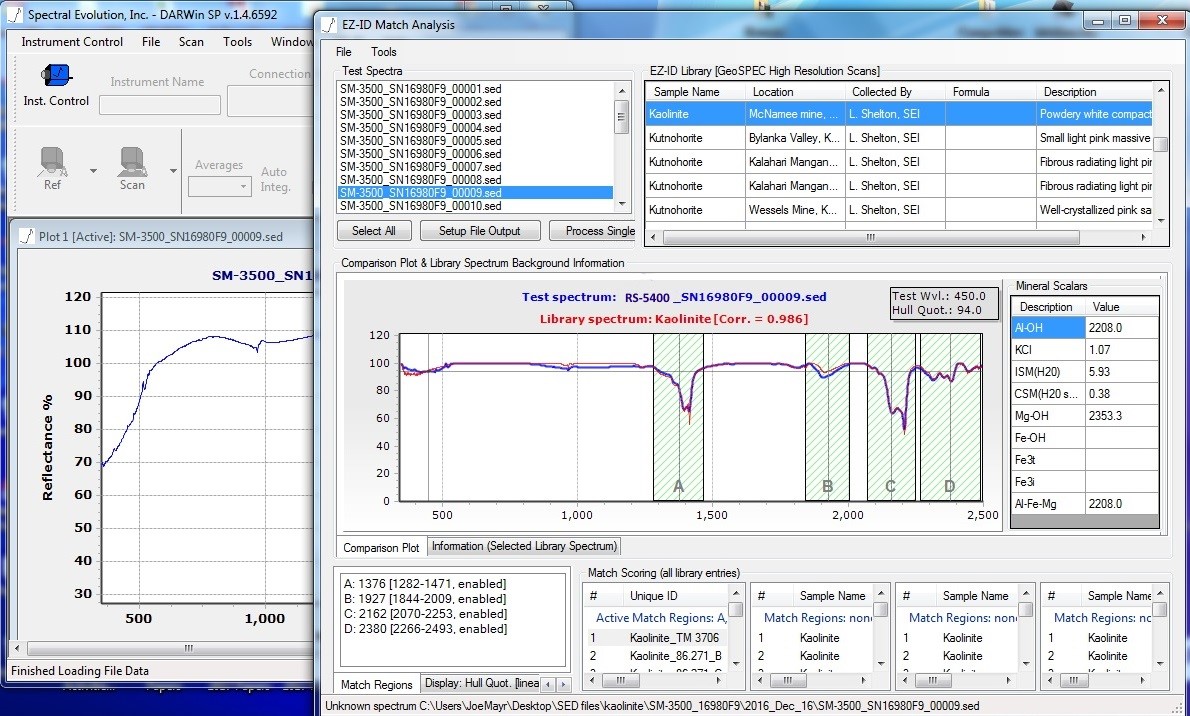The image size is (1190, 716).
Task: Maximize the EZ-ID Match Analysis window
Action: coord(1125,20)
